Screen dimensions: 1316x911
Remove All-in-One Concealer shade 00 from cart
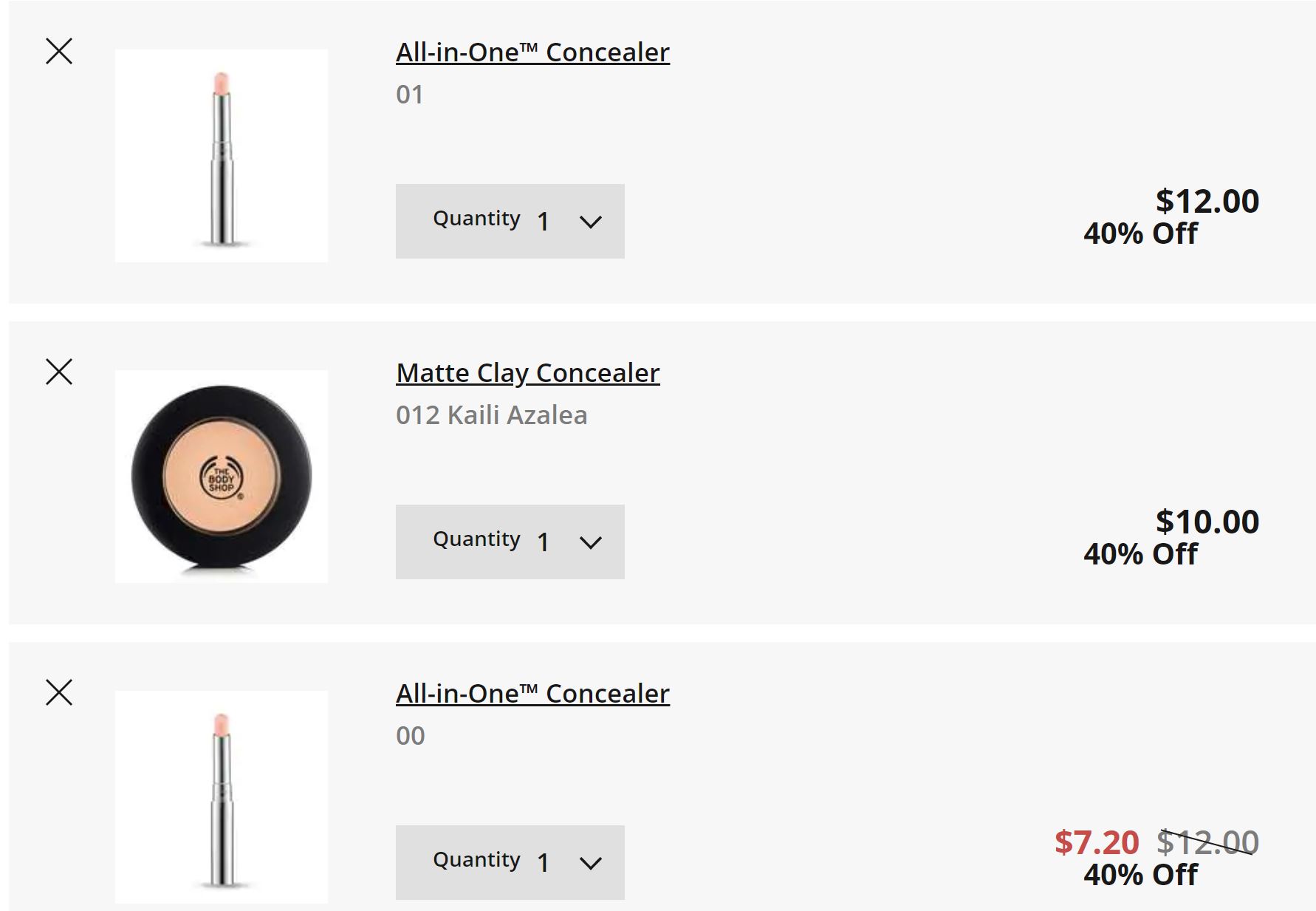(x=59, y=692)
